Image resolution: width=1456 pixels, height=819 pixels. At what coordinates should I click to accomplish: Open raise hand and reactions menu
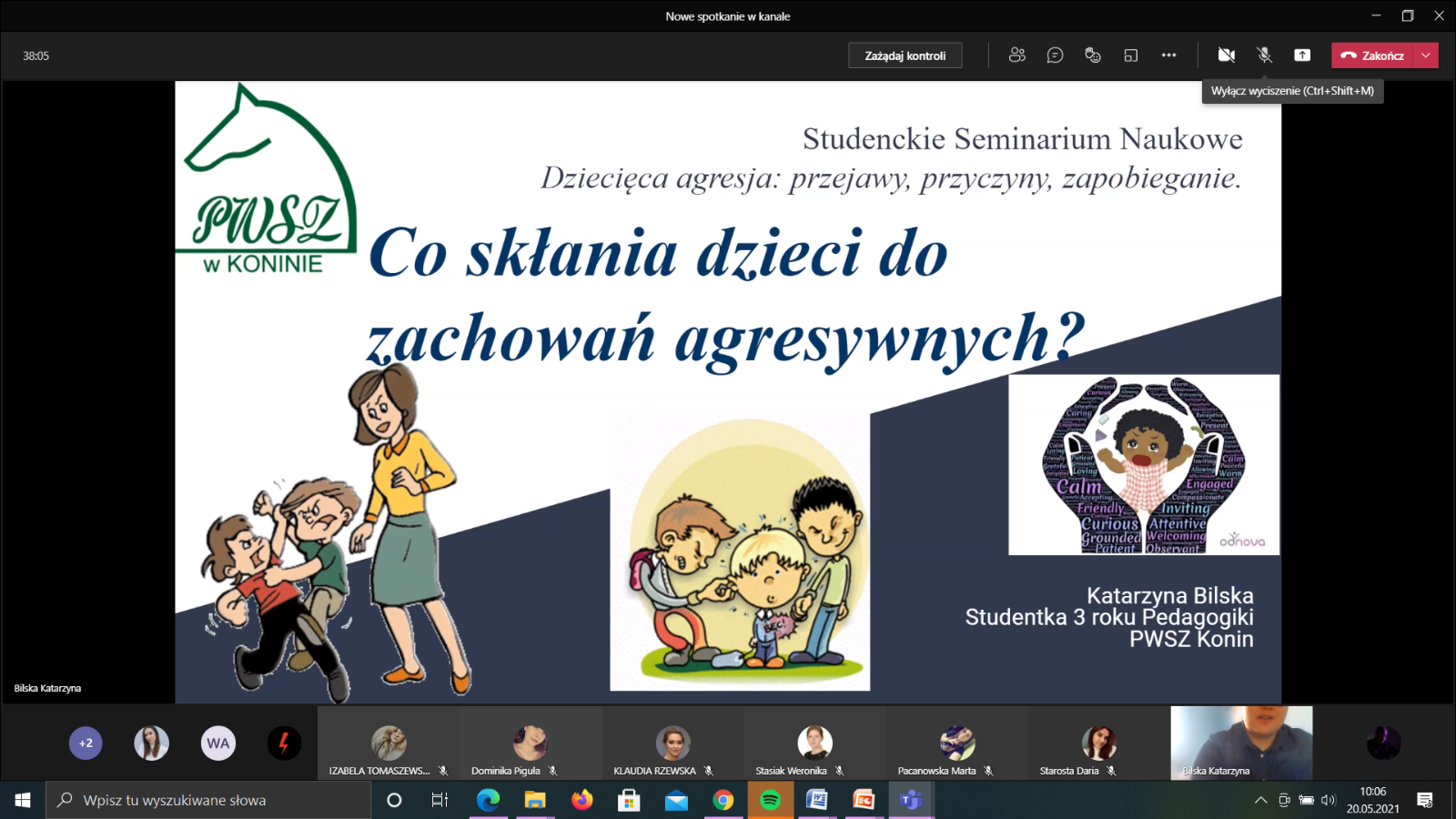click(1093, 56)
